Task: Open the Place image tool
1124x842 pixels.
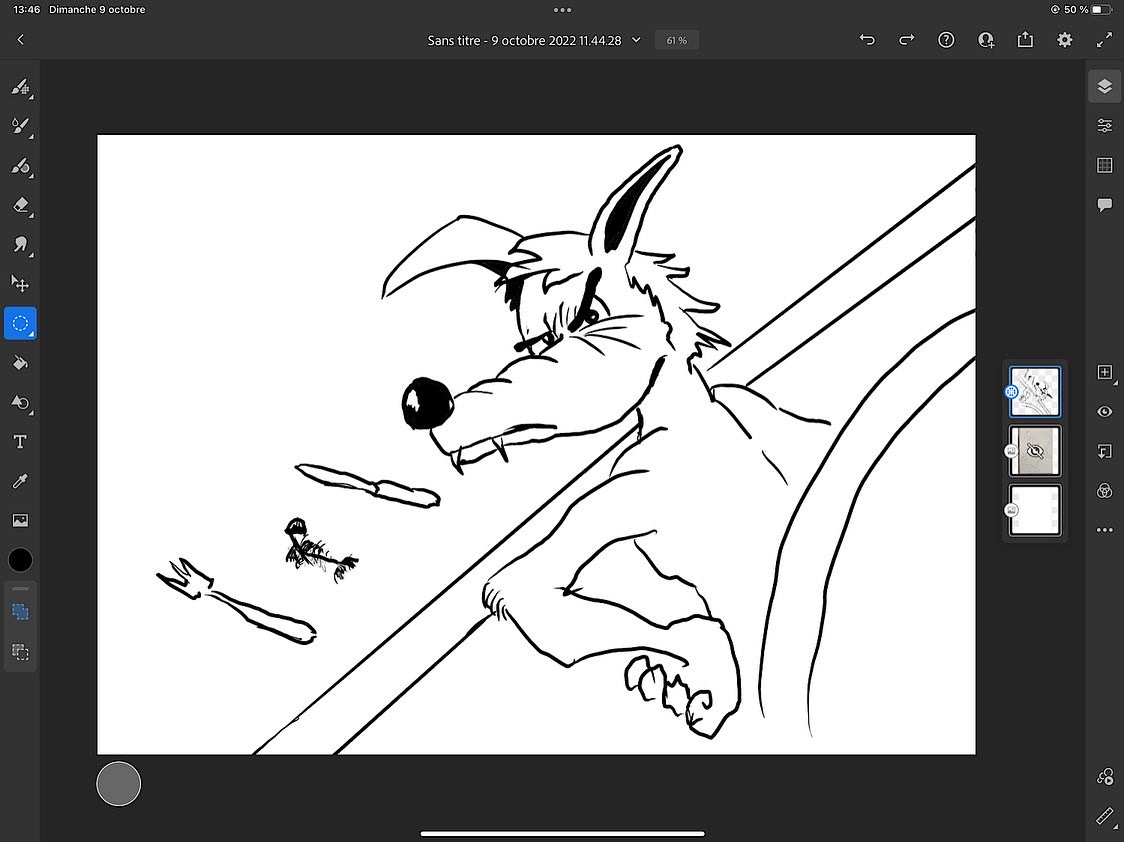Action: (20, 520)
